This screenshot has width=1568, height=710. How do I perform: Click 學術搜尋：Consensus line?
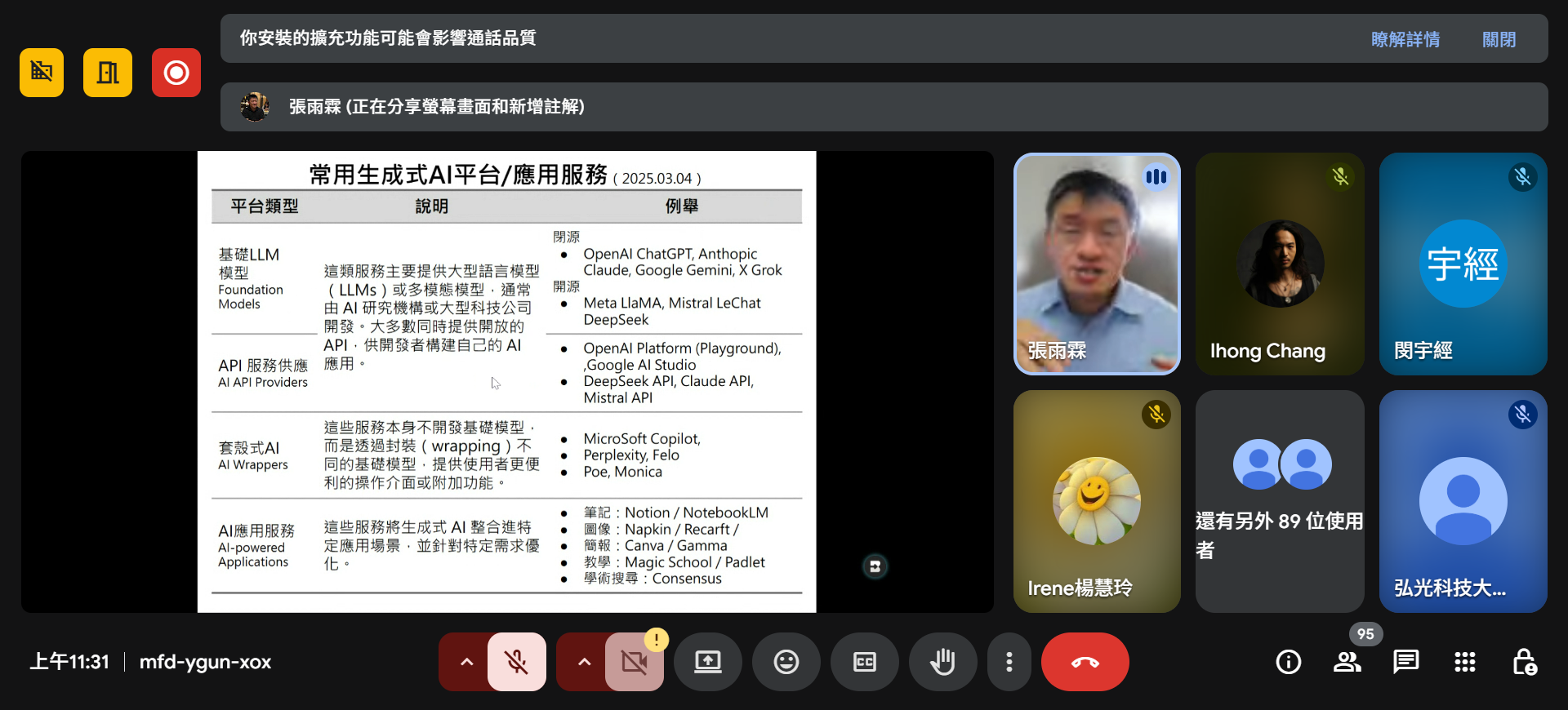pyautogui.click(x=653, y=579)
